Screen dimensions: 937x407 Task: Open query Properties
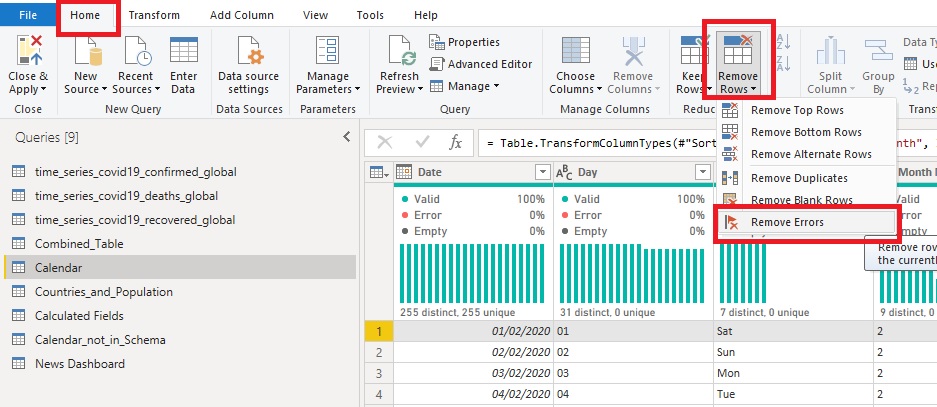click(x=464, y=42)
